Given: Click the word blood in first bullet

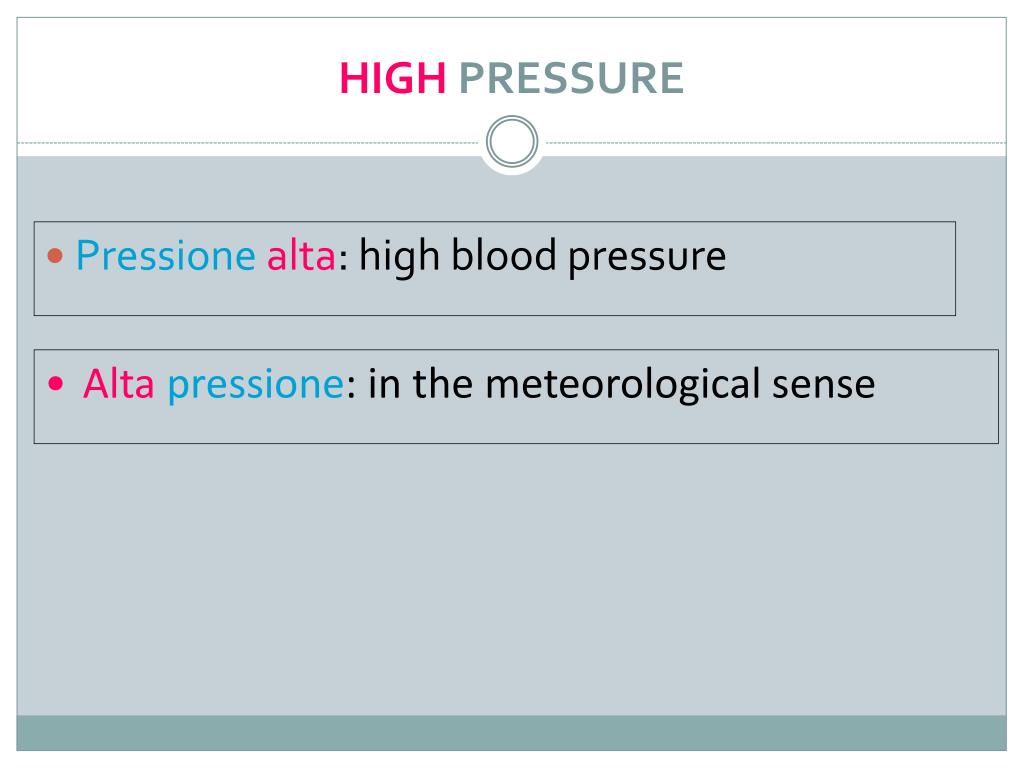Looking at the screenshot, I should (504, 255).
